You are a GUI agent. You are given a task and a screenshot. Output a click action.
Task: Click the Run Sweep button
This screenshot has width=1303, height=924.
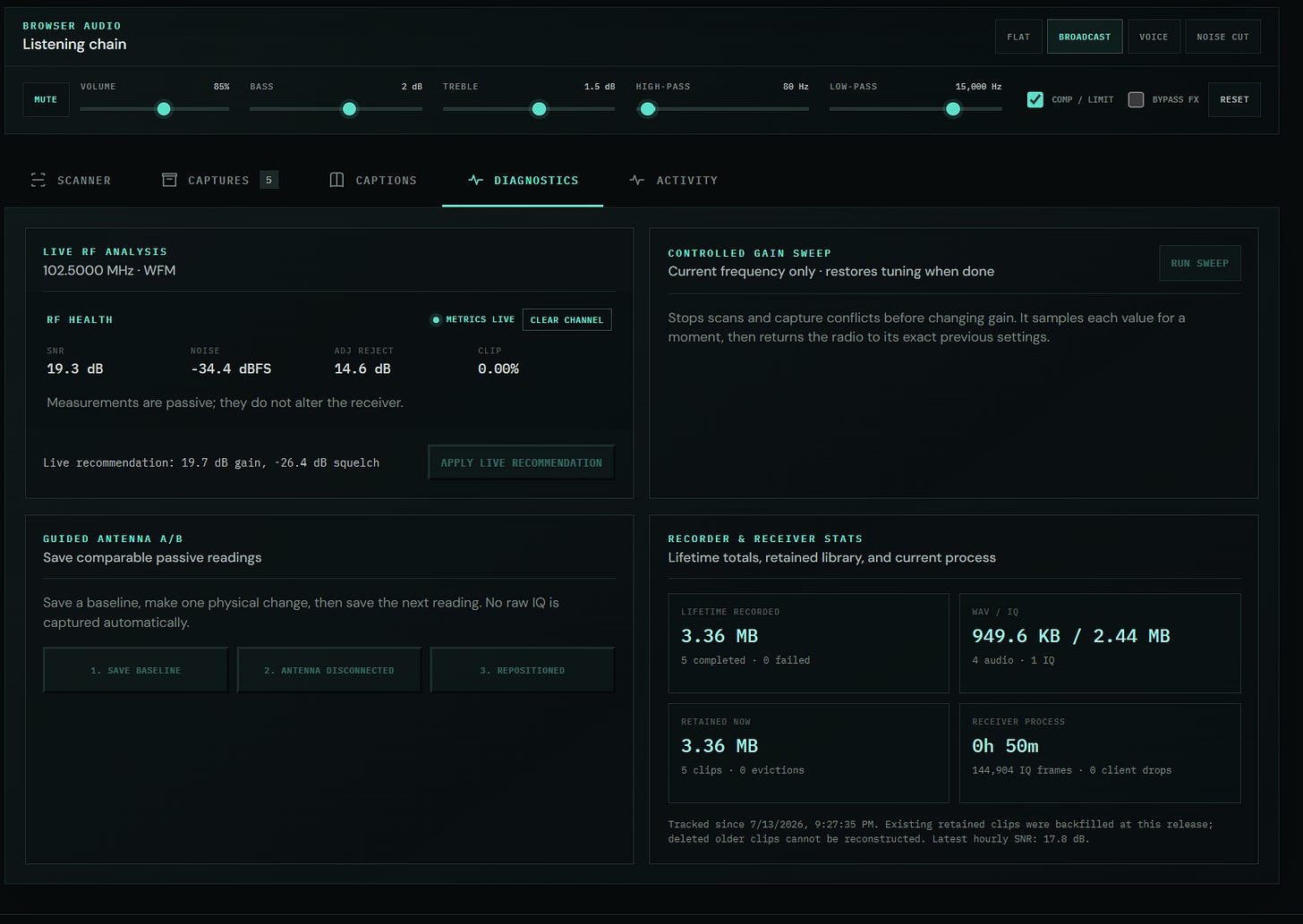tap(1200, 263)
